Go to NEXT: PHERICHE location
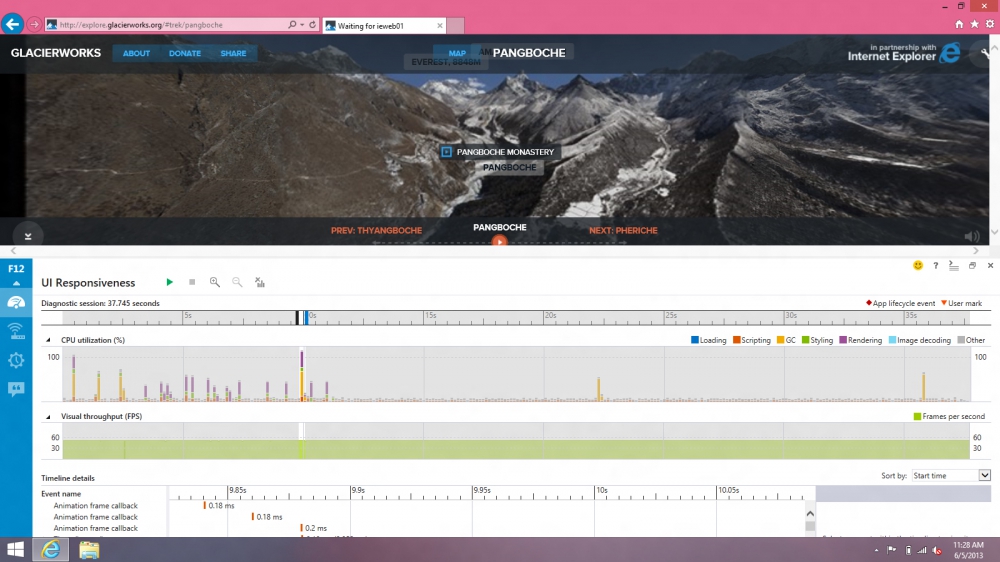Viewport: 1000px width, 562px height. coord(623,231)
